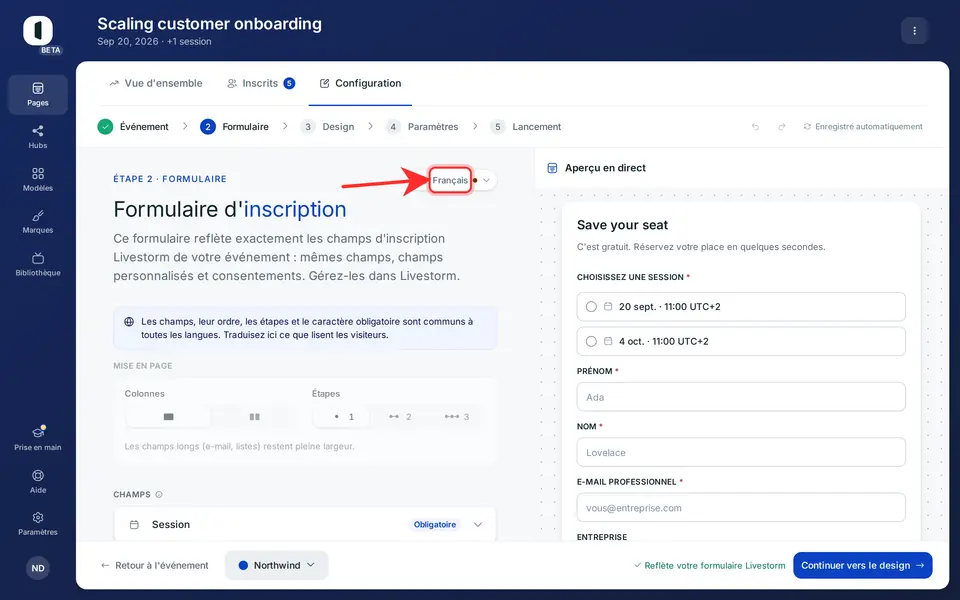Image resolution: width=960 pixels, height=600 pixels.
Task: Select the 20 sept. session radio
Action: [x=591, y=307]
